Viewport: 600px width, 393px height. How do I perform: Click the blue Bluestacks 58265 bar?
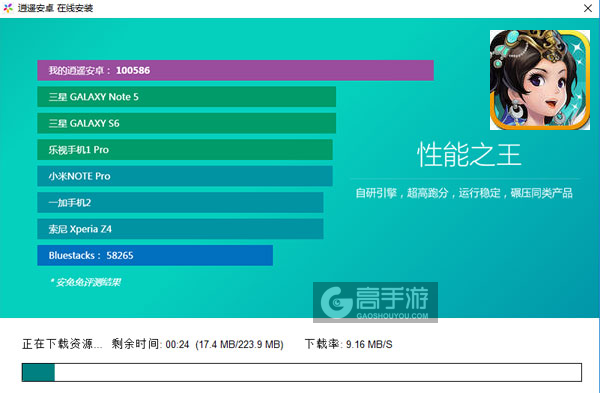tap(155, 255)
